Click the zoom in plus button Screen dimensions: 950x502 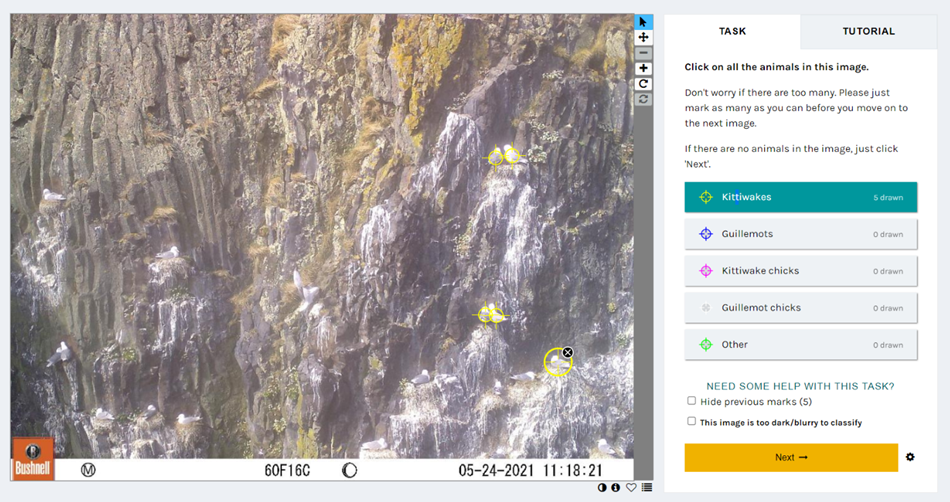(643, 68)
